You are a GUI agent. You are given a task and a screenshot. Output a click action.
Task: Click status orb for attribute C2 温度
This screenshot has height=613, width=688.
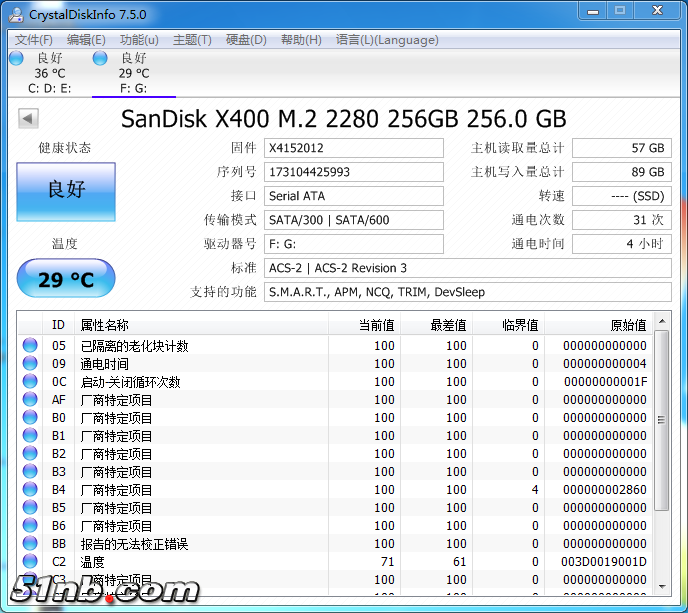click(30, 561)
